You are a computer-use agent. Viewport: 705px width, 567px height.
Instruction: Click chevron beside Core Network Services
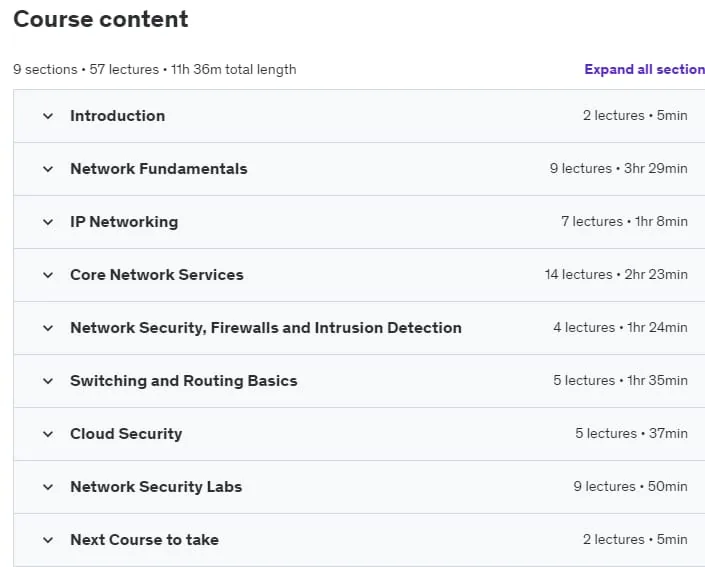point(48,275)
